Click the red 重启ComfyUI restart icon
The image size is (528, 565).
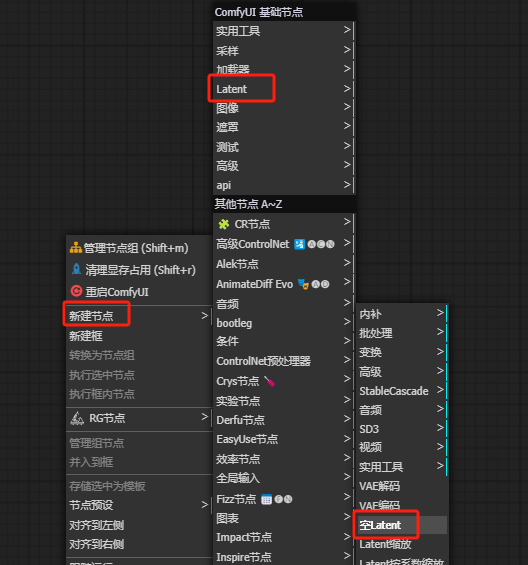click(x=76, y=291)
